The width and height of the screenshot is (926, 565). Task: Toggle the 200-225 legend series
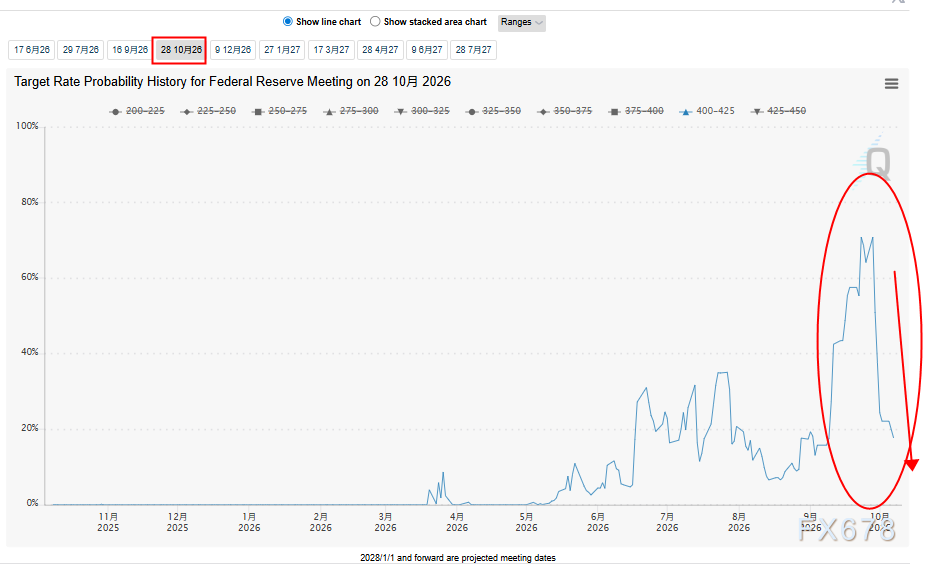137,111
